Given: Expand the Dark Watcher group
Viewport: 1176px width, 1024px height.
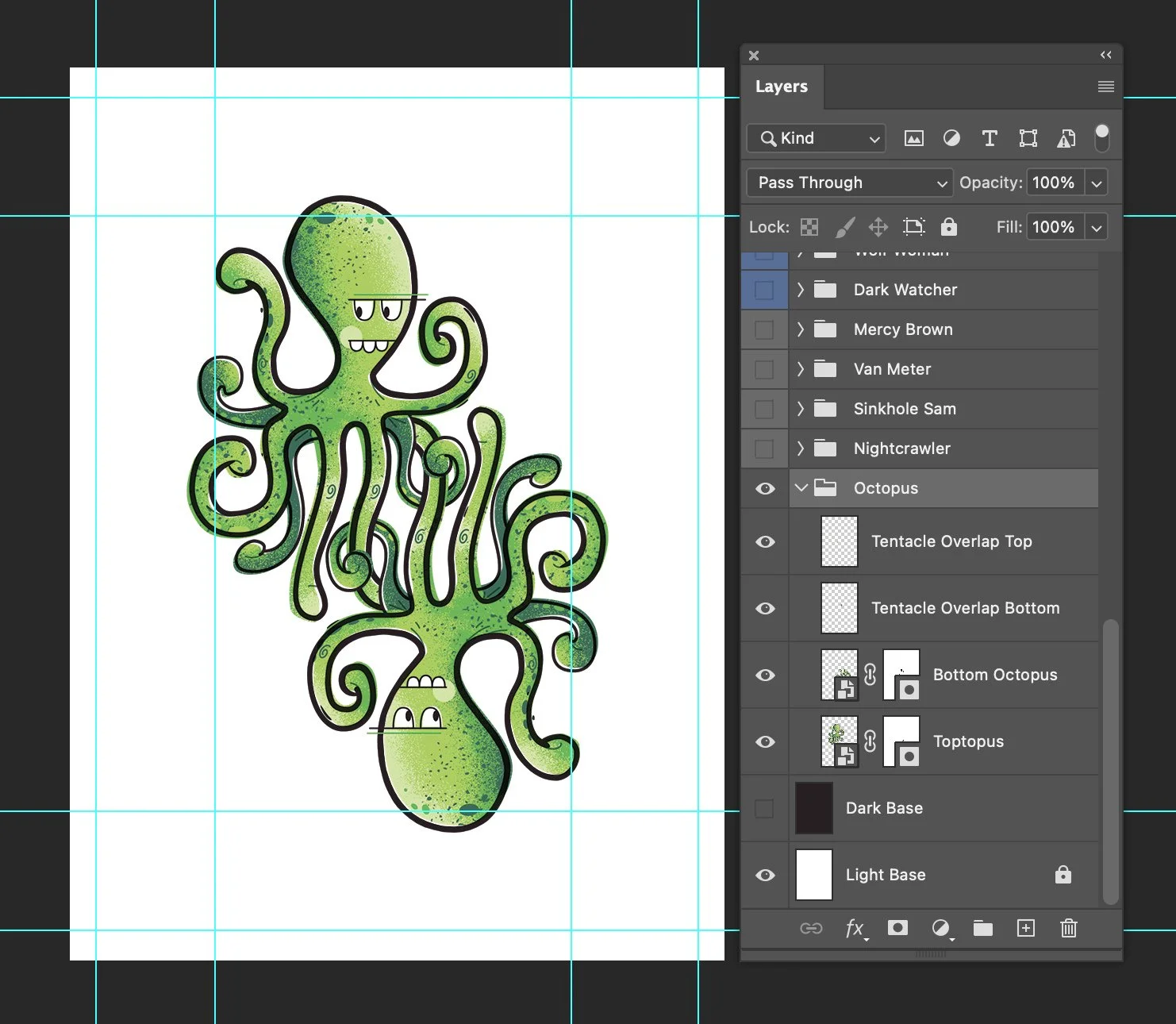Looking at the screenshot, I should [801, 290].
